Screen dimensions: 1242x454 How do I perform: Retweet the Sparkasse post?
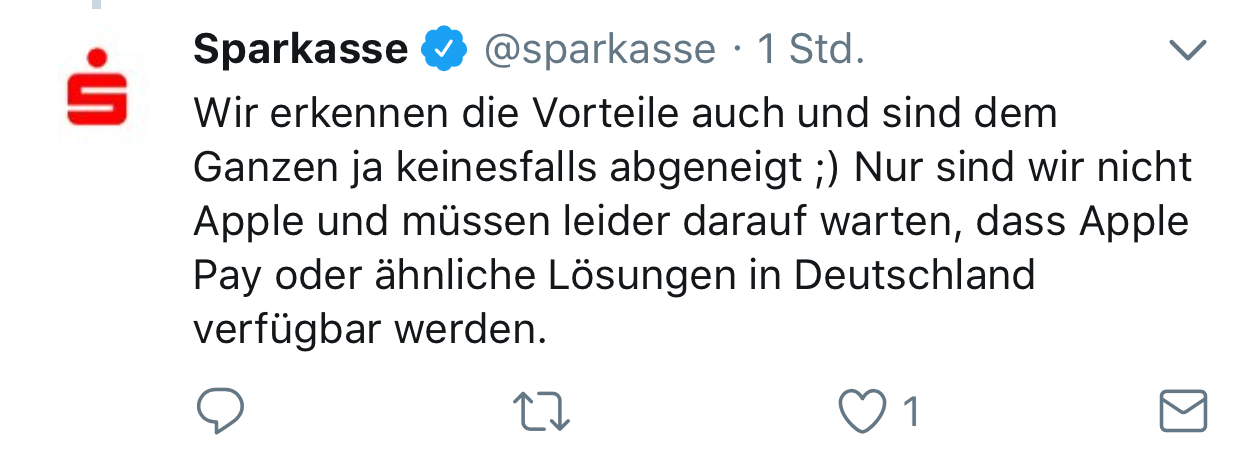click(540, 411)
